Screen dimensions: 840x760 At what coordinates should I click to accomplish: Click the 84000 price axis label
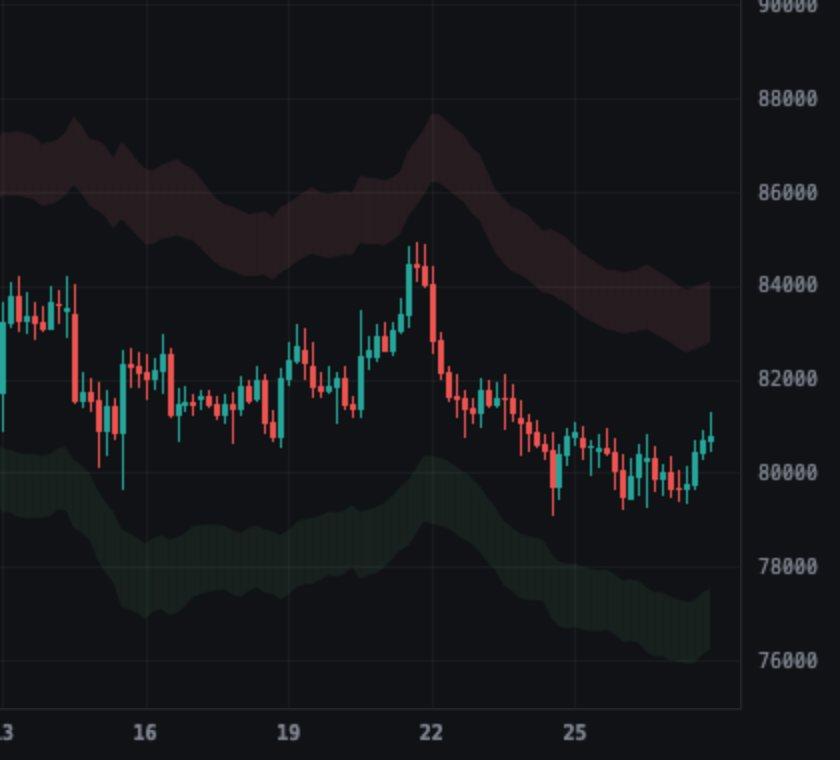point(788,285)
